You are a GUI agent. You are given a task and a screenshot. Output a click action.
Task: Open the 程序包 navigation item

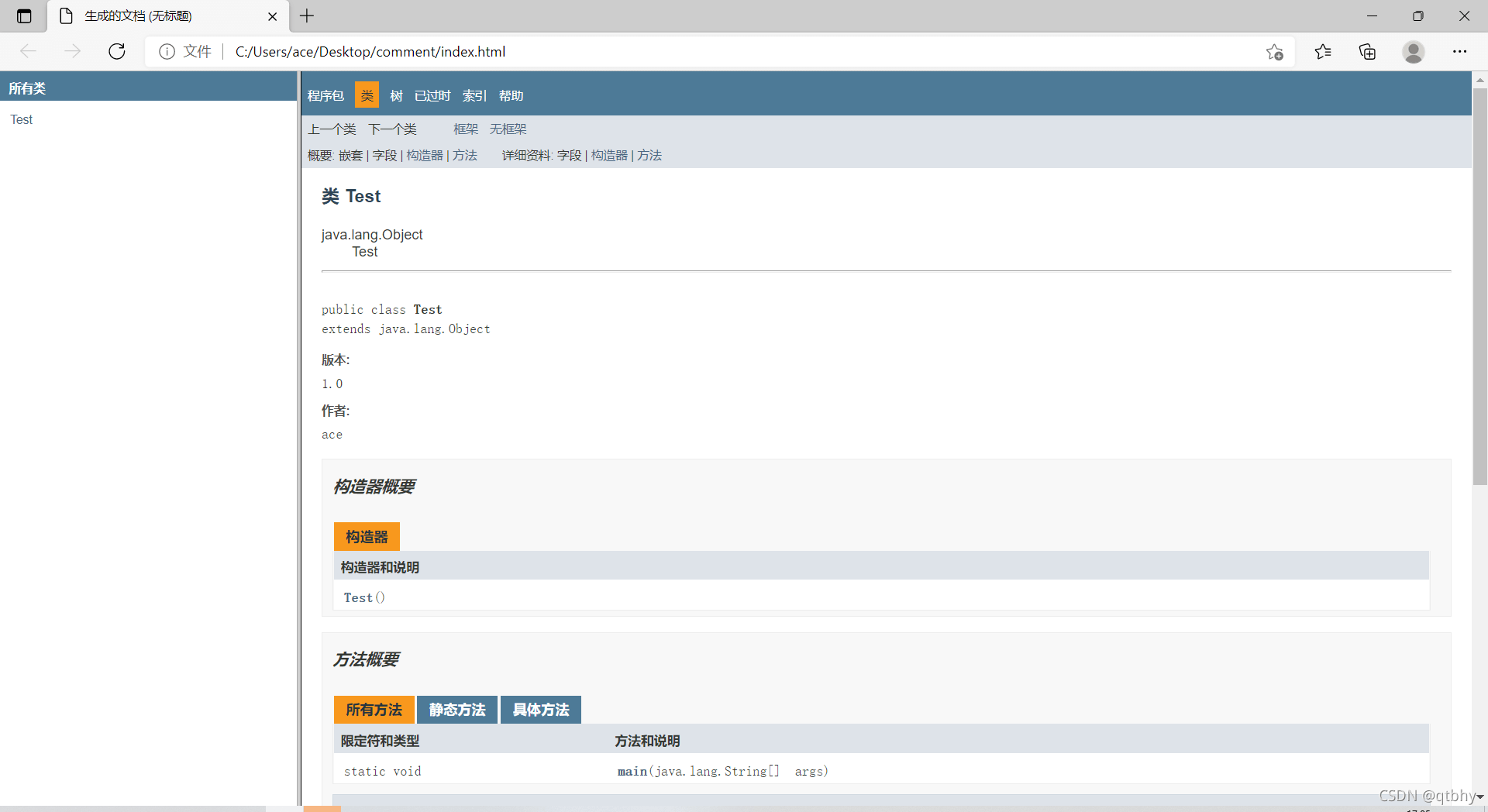click(325, 95)
